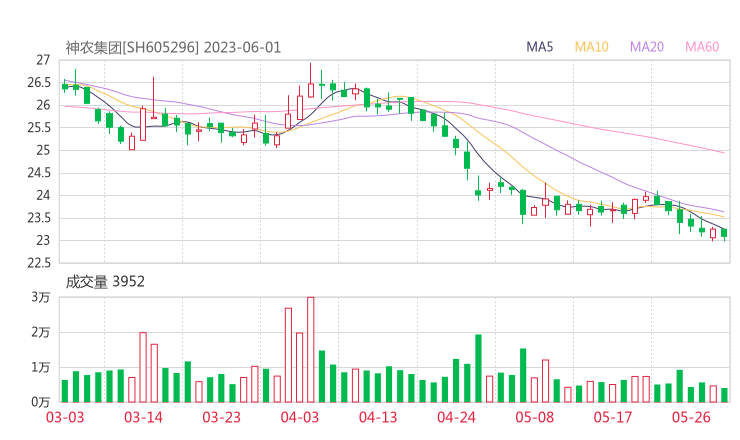Viewport: 740px width, 440px height.
Task: Click the tallest red volume bar near 04-03
Action: [311, 350]
